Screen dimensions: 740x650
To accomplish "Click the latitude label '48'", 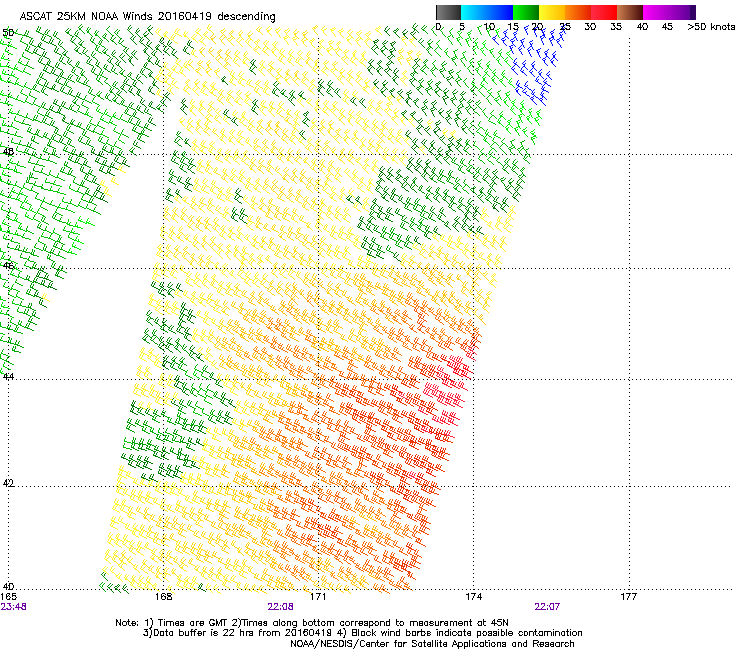I will (x=8, y=152).
